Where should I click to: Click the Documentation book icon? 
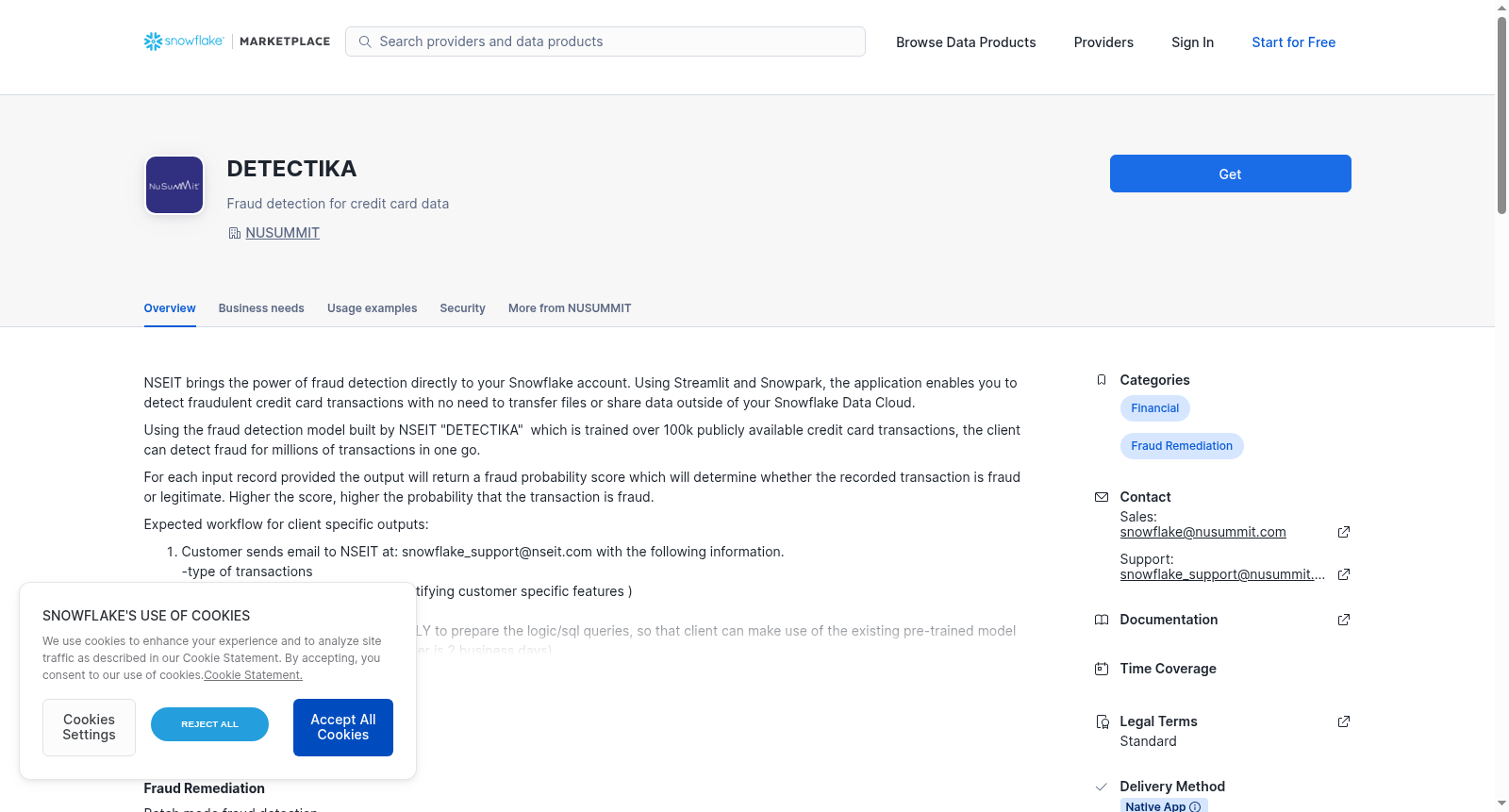1102,620
